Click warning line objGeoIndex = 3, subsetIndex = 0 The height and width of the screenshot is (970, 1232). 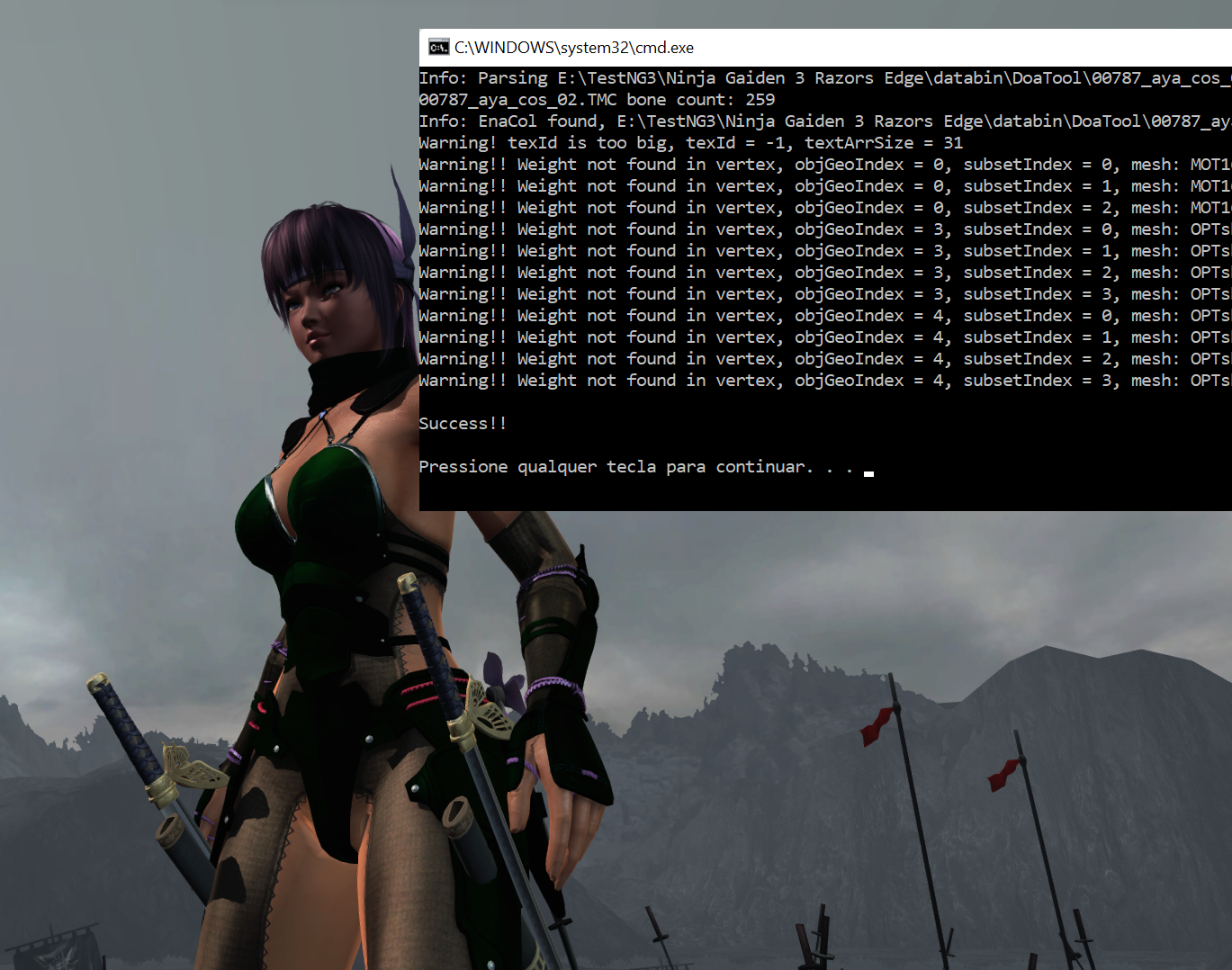click(x=825, y=229)
